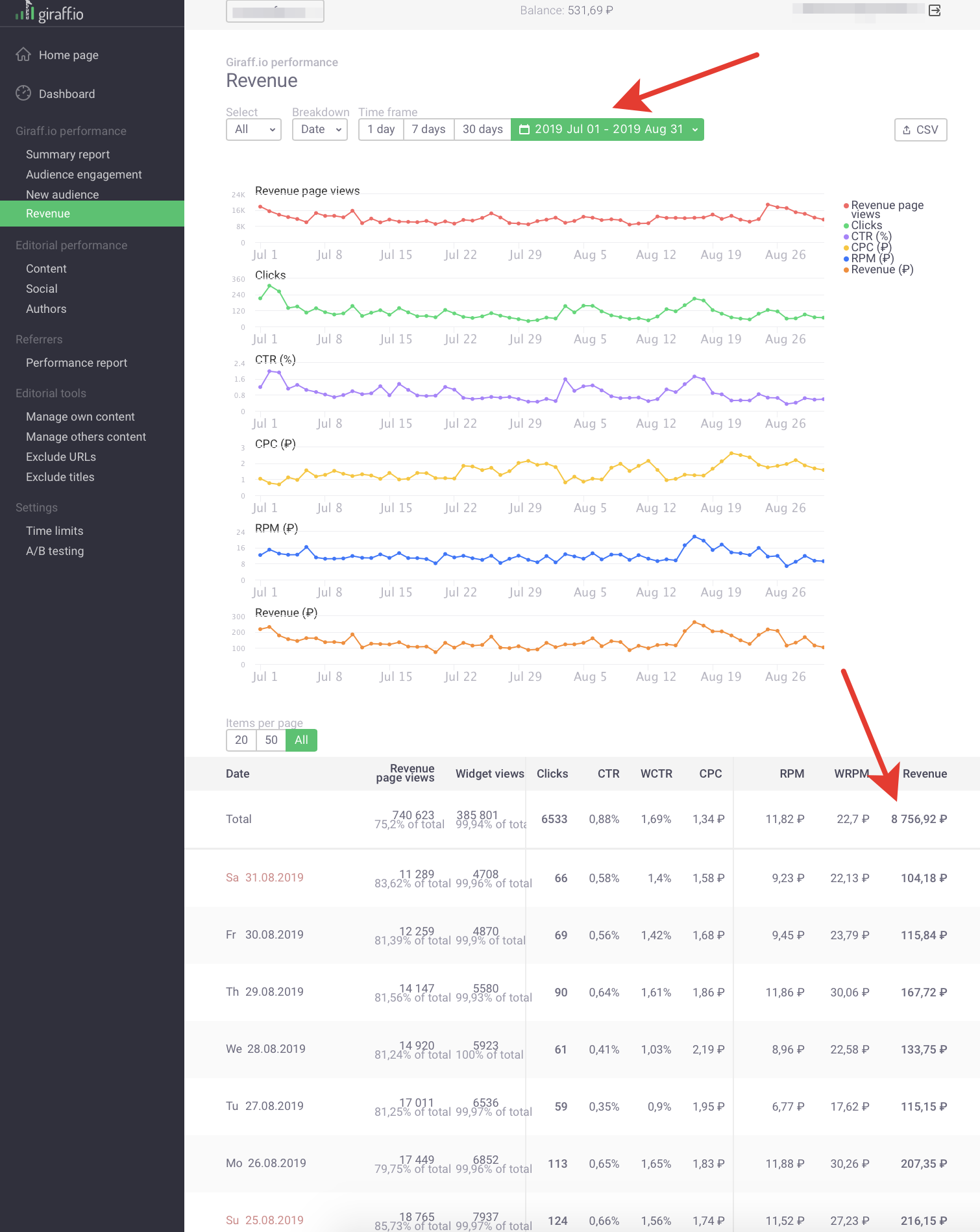Click the Sa 31.08.2019 row date
The height and width of the screenshot is (1232, 980).
click(x=265, y=878)
